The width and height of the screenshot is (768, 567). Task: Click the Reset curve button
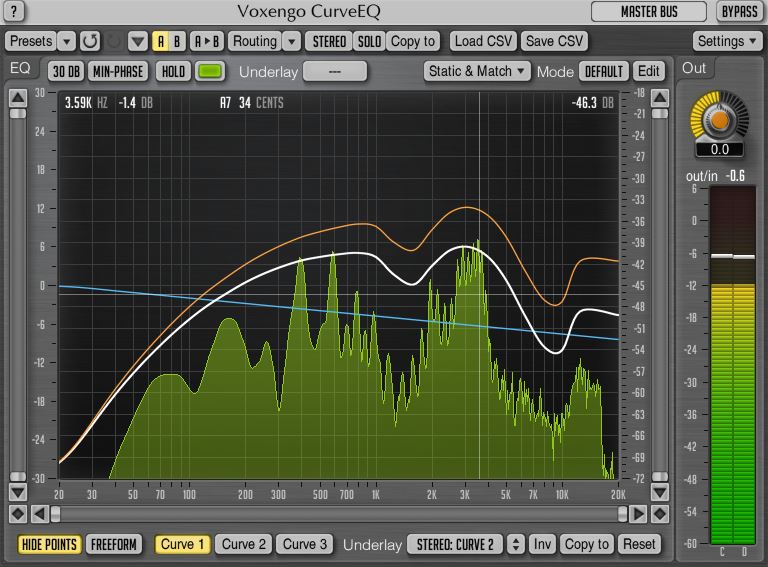click(639, 544)
